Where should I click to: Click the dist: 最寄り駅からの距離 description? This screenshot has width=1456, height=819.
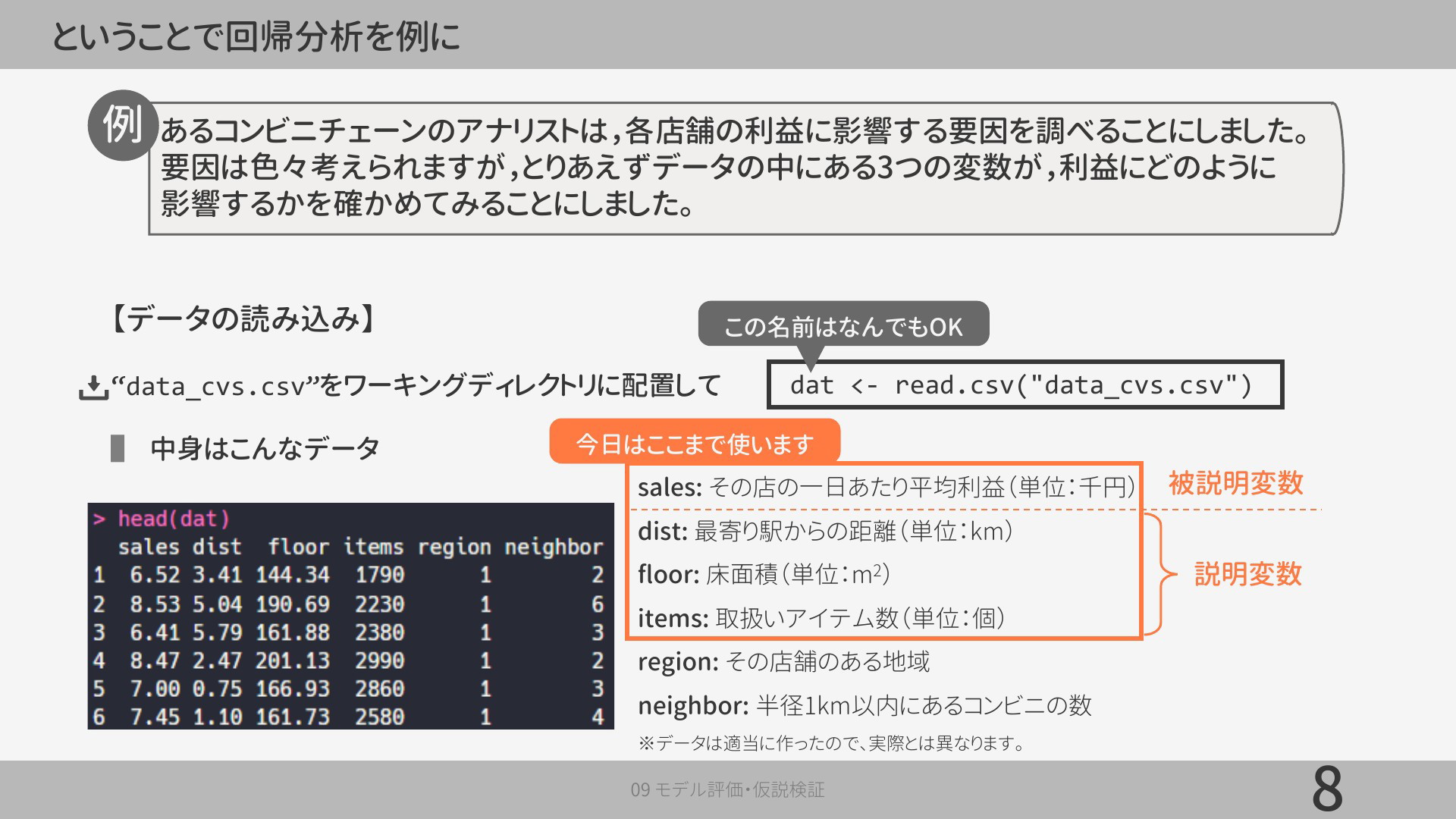[825, 531]
